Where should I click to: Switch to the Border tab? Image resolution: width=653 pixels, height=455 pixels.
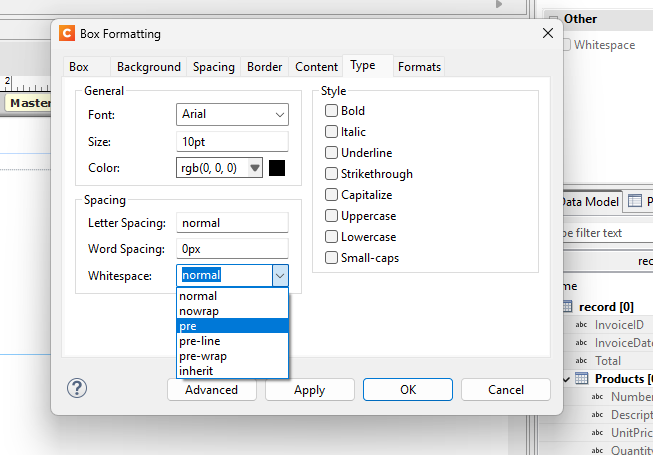click(264, 67)
